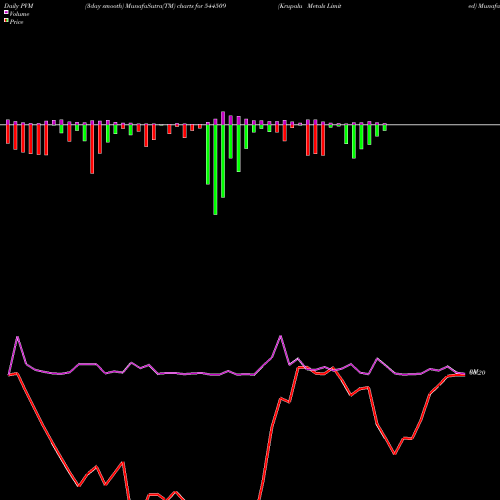Click the longest red histogram bar

click(x=92, y=149)
